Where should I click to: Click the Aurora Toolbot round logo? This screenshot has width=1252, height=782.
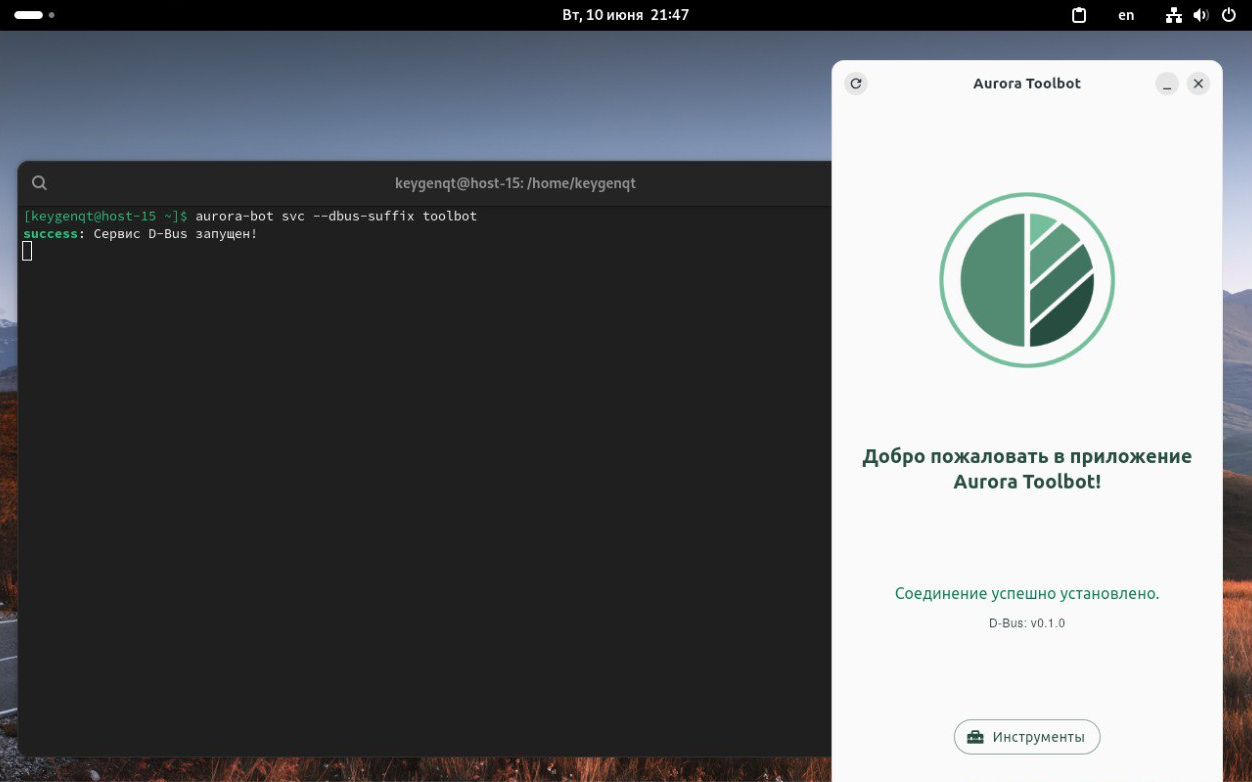point(1027,280)
